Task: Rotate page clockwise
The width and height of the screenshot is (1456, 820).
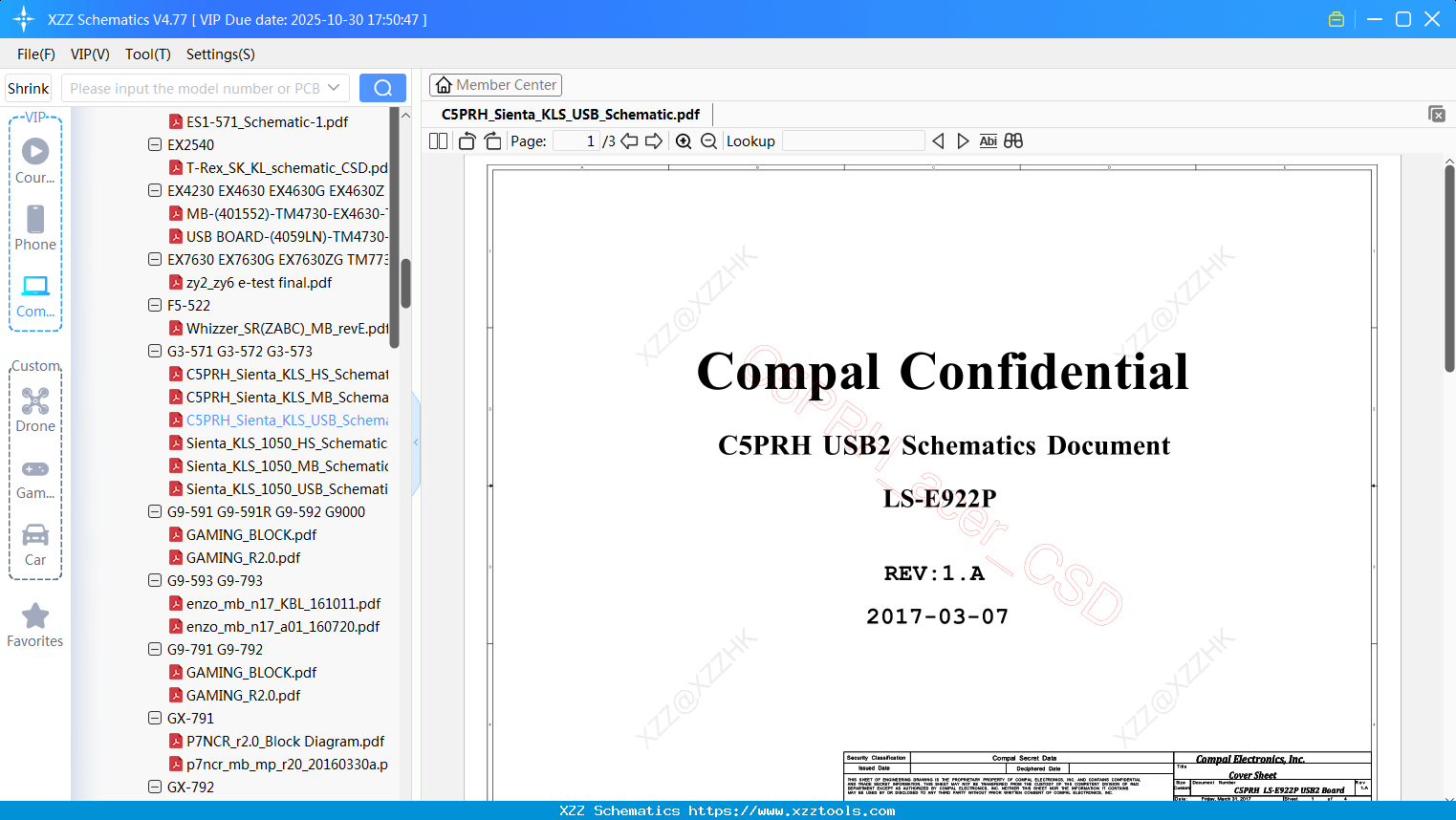Action: tap(492, 141)
